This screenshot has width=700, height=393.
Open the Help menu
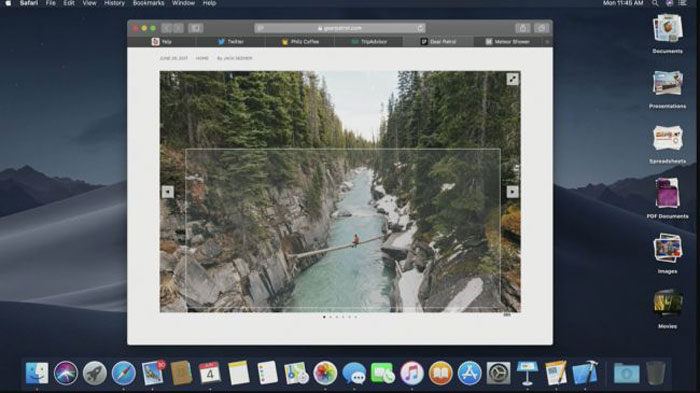209,3
